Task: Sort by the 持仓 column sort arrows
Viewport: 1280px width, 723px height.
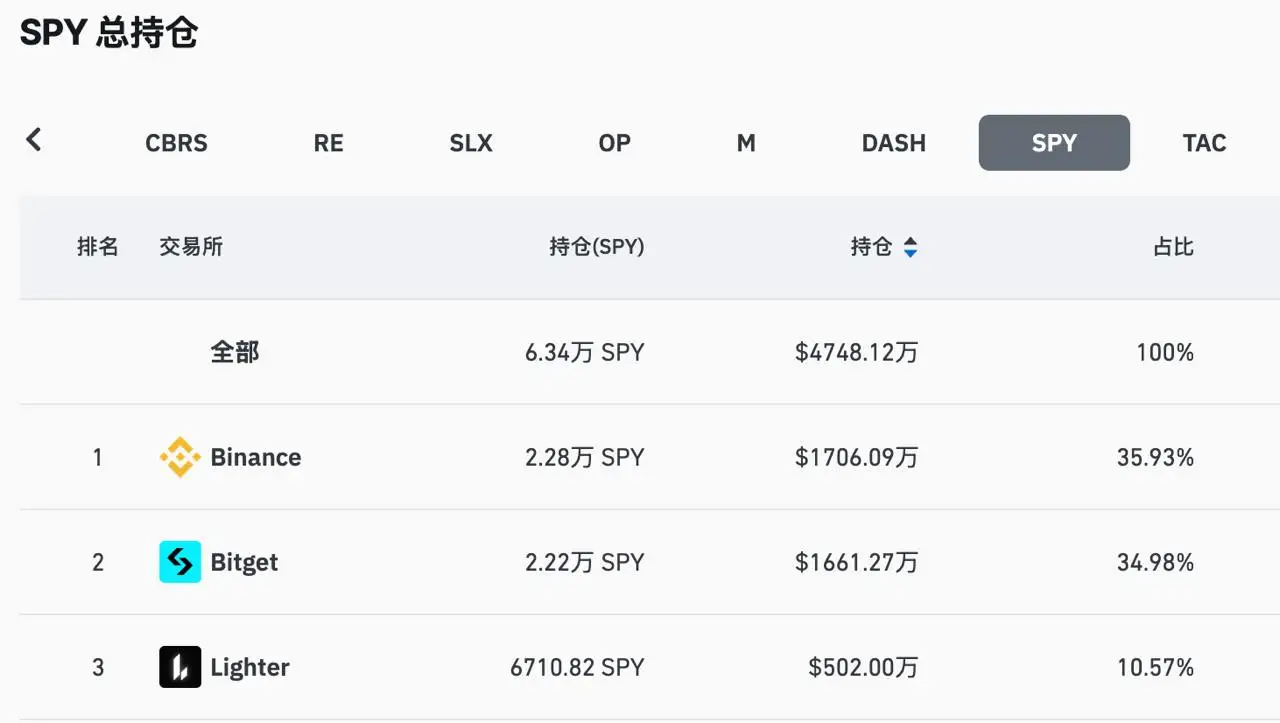Action: click(910, 247)
